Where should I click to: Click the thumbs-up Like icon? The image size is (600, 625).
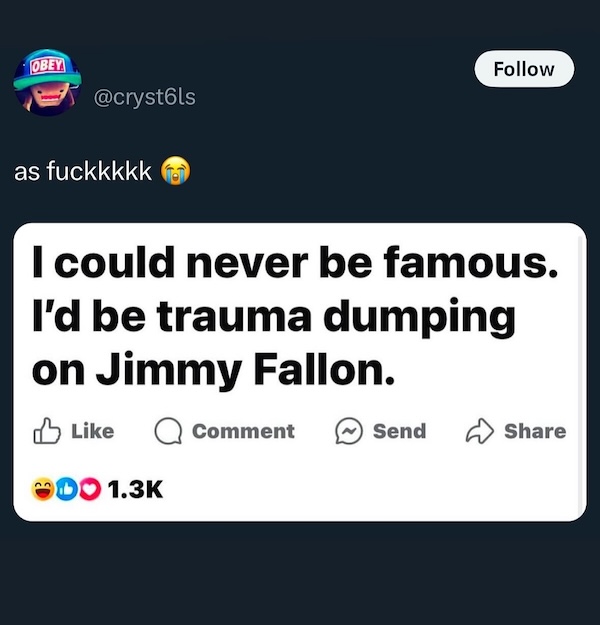pyautogui.click(x=47, y=431)
